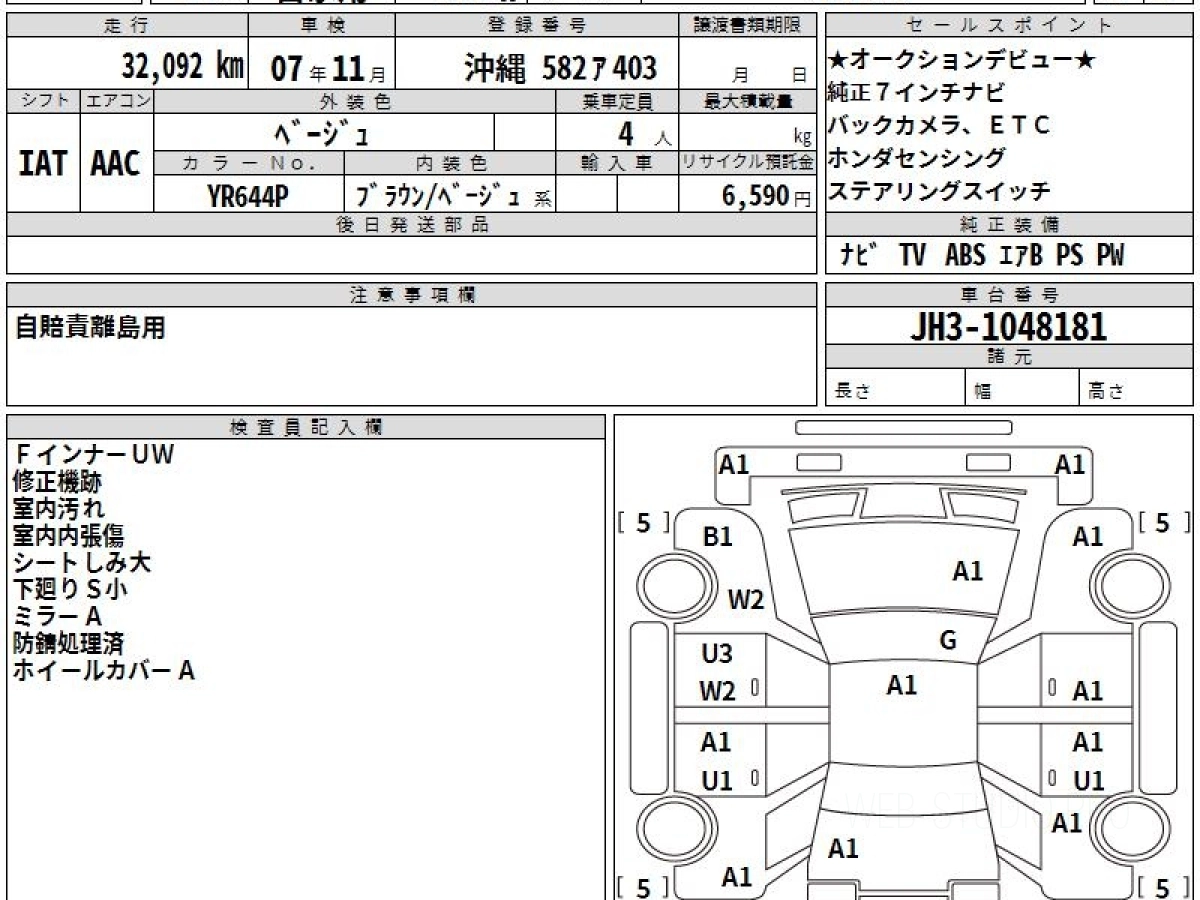1200x900 pixels.
Task: Click registration number 沖縄 582 ア 403
Action: pos(560,68)
